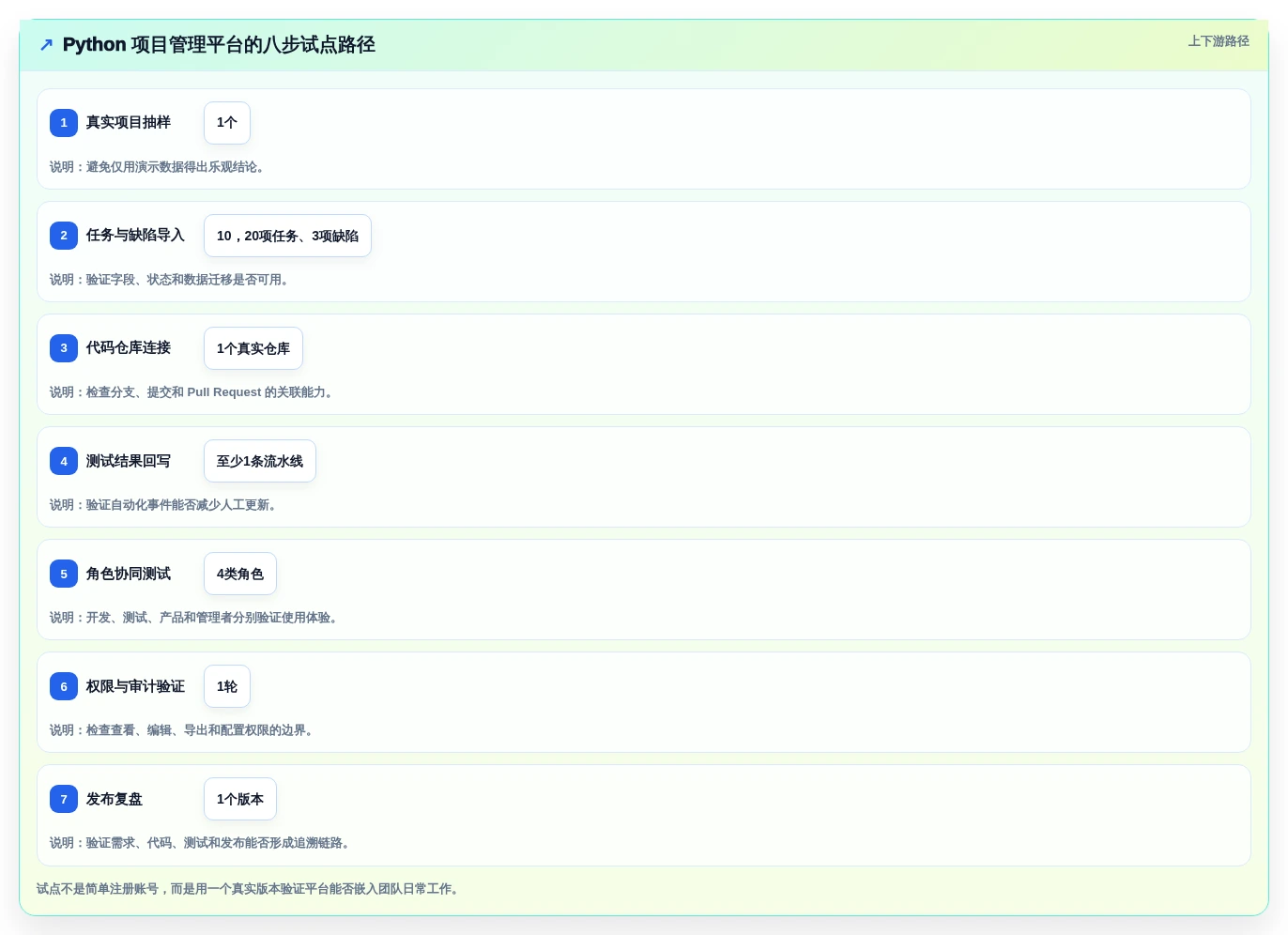The height and width of the screenshot is (935, 1288).
Task: Click step number 7 badge
Action: pyautogui.click(x=64, y=799)
